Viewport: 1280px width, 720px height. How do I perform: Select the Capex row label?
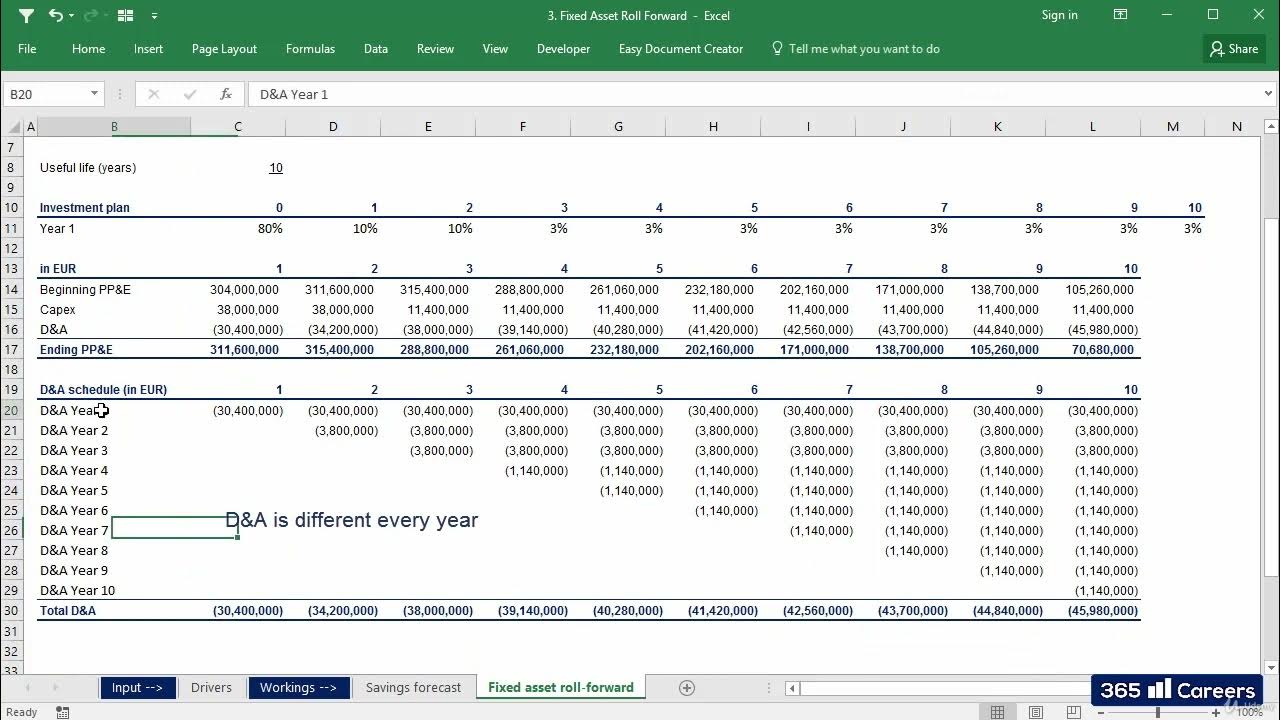[58, 310]
